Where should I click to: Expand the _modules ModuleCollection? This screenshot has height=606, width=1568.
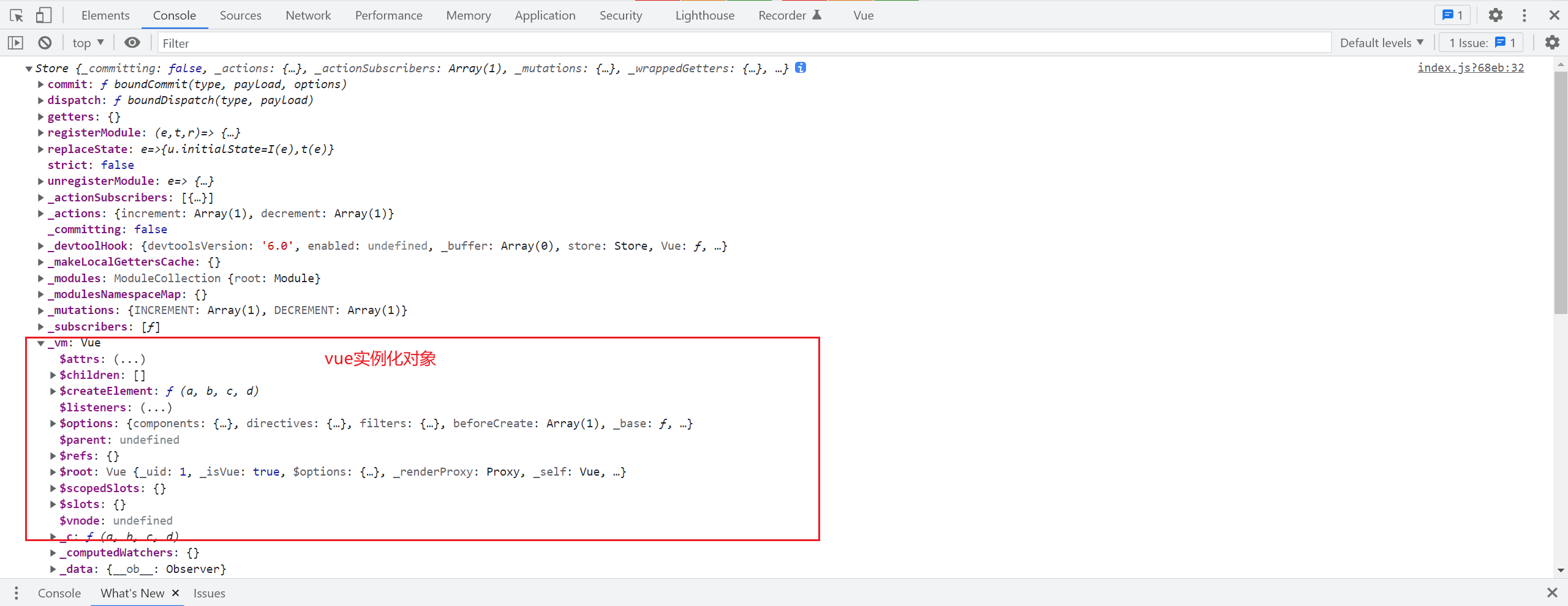coord(41,279)
